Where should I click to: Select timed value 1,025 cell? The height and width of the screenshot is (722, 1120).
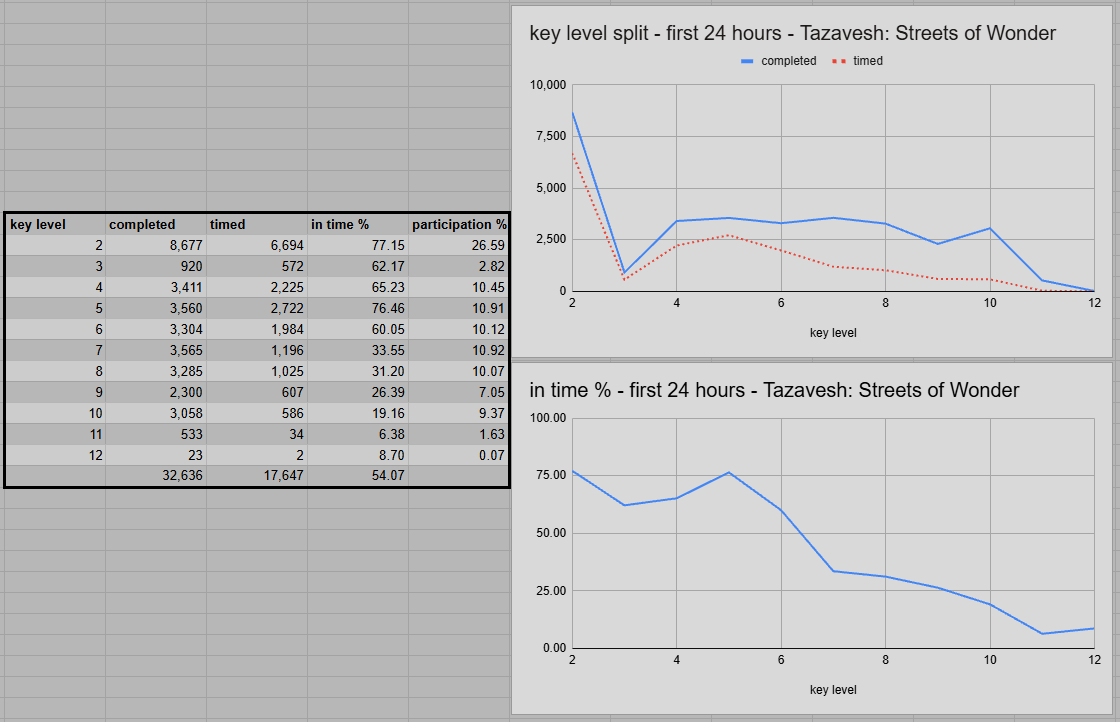pos(257,371)
